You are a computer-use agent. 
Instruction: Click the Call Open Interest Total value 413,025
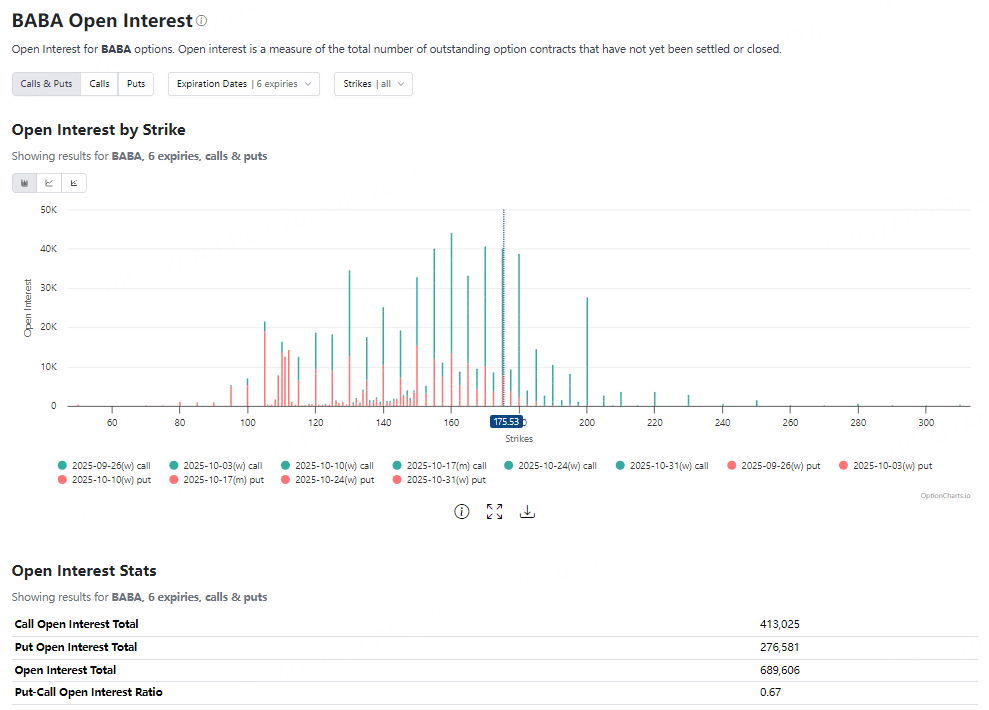tap(780, 624)
